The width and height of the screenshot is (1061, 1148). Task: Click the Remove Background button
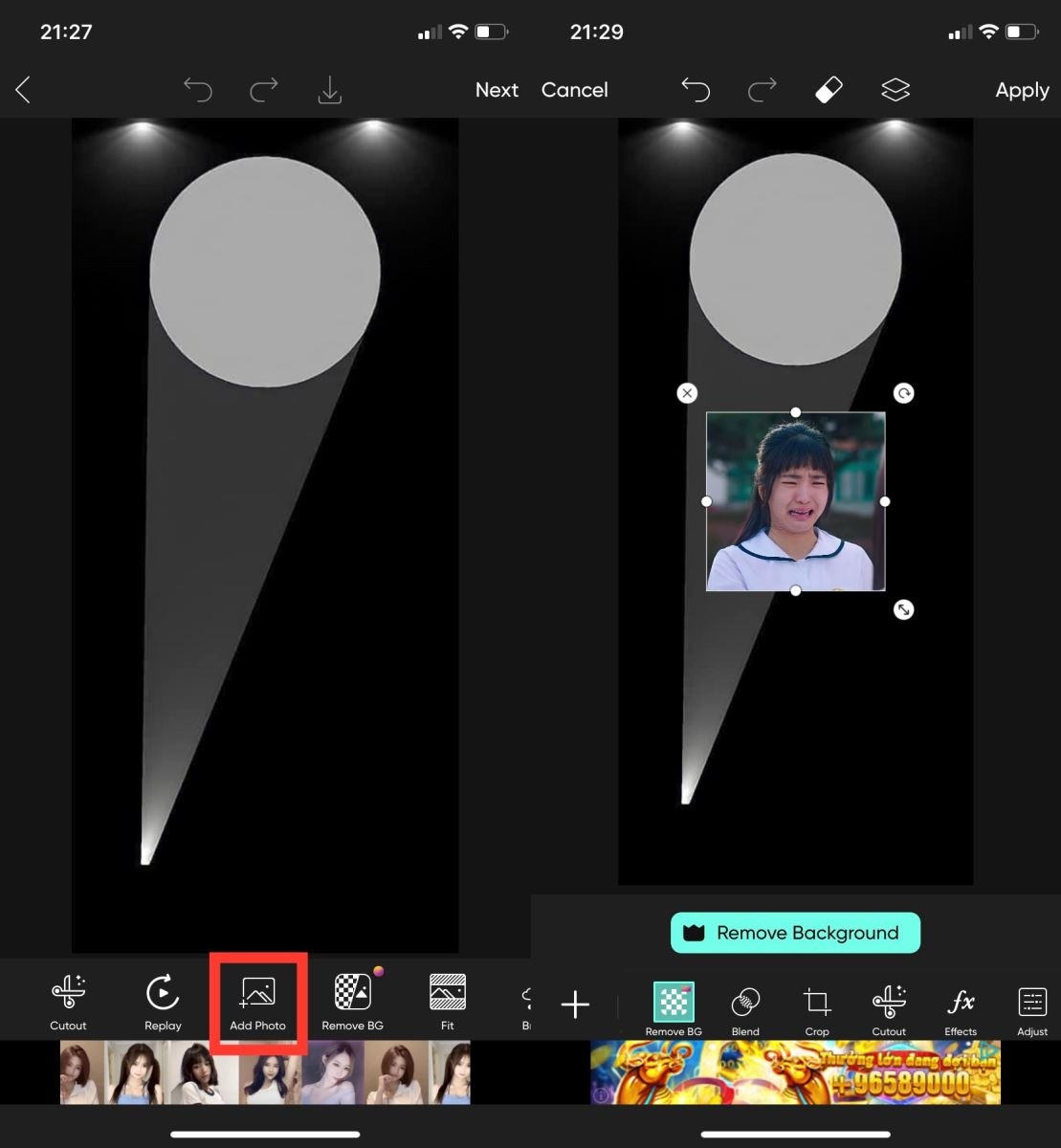[x=795, y=933]
